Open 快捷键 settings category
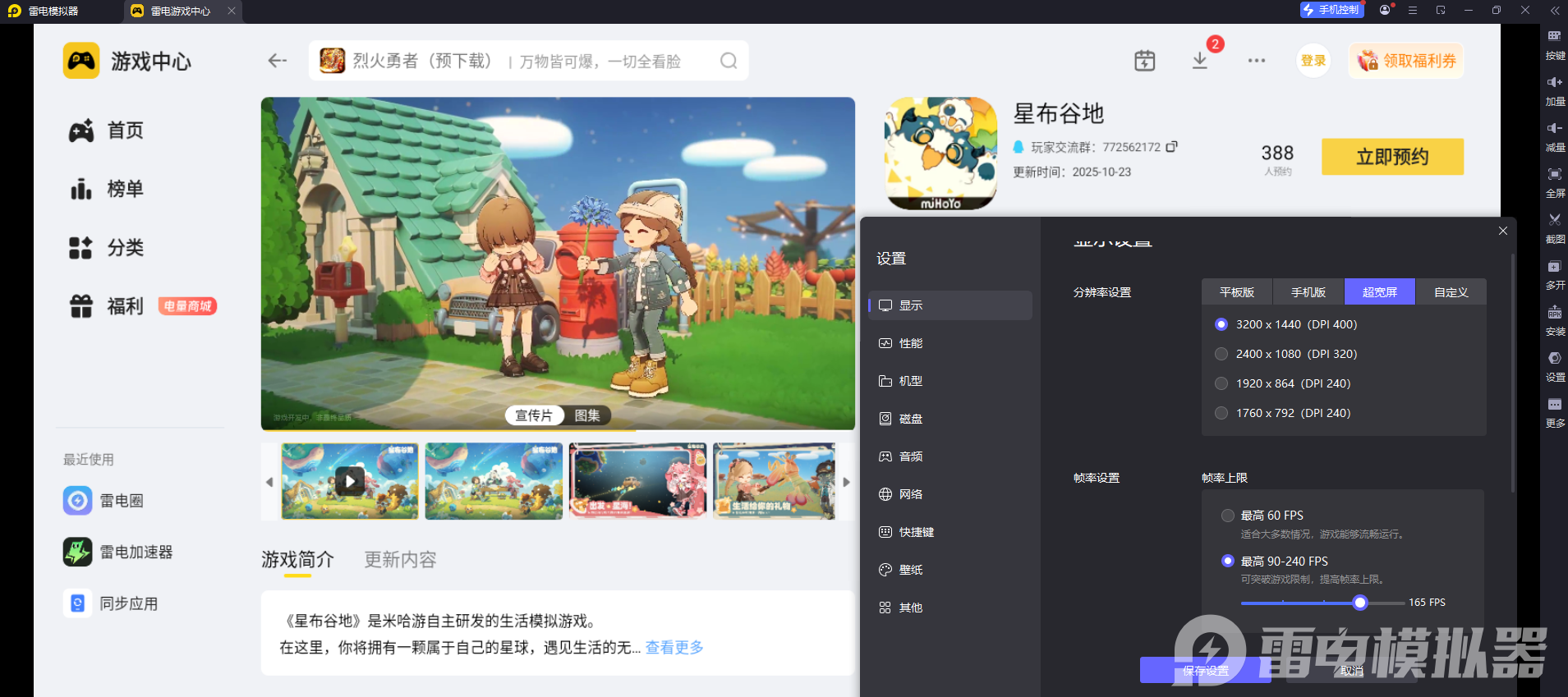 [950, 532]
